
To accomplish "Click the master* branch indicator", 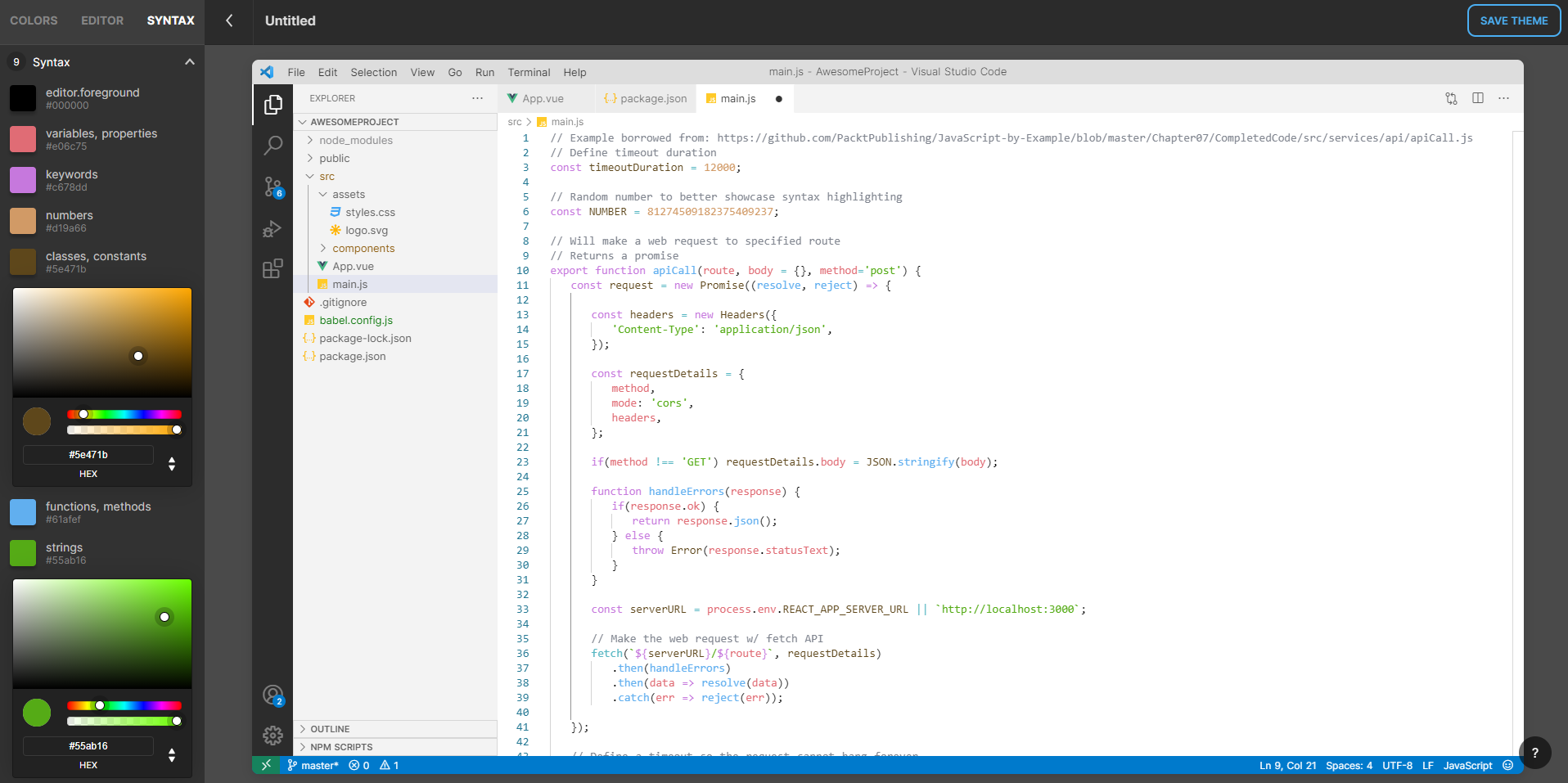I will click(x=313, y=766).
